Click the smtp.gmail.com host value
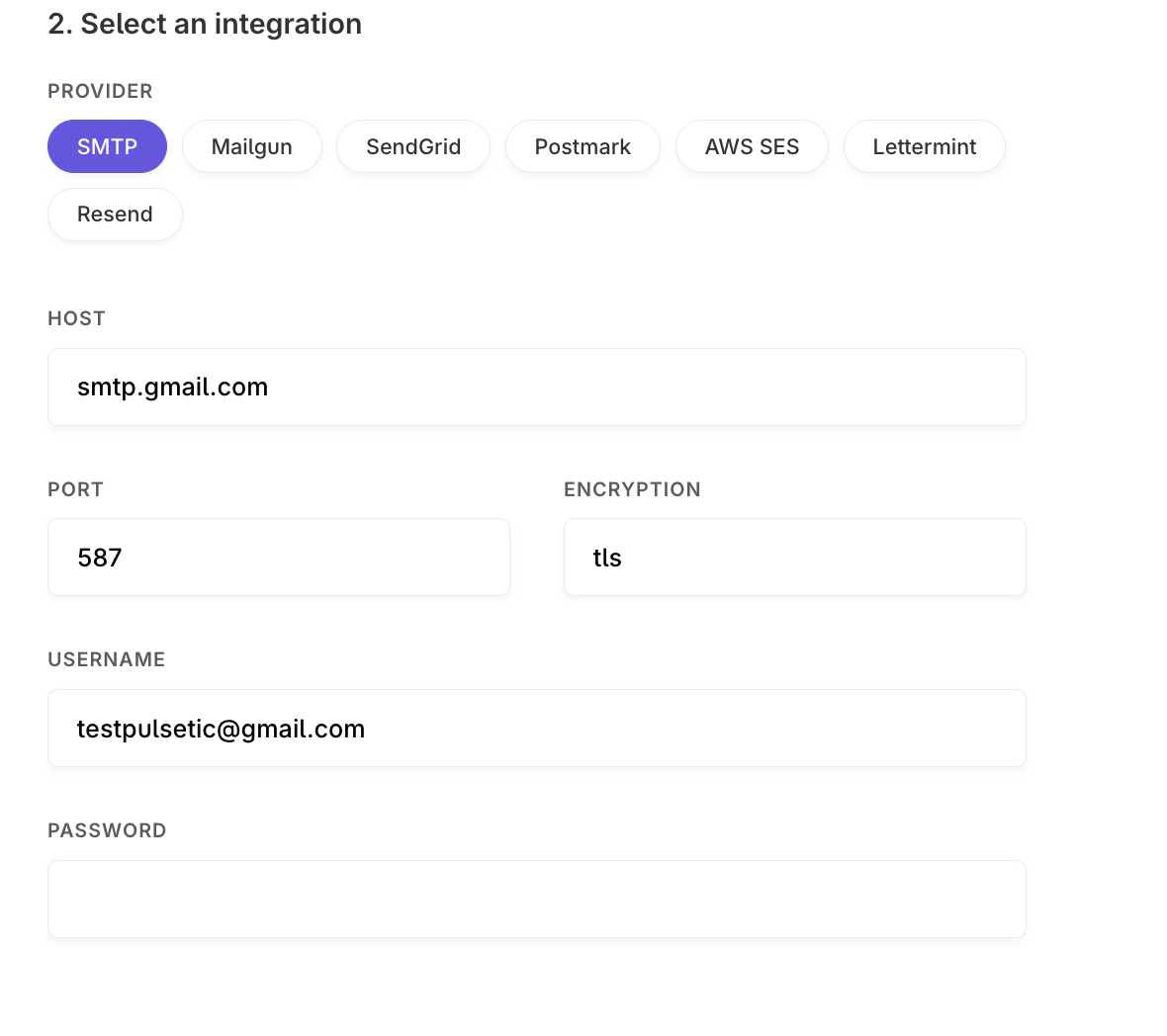This screenshot has width=1167, height=1036. coord(172,387)
